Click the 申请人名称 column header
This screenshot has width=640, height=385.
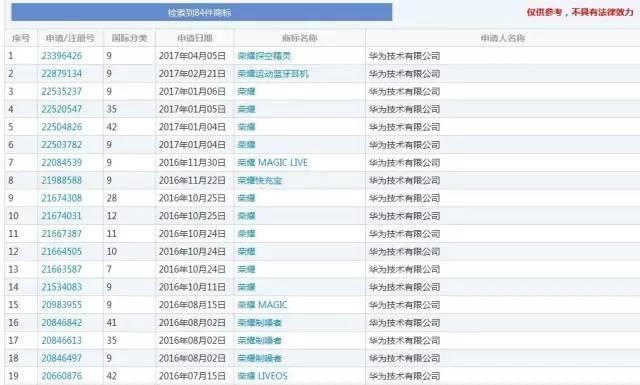click(x=503, y=38)
